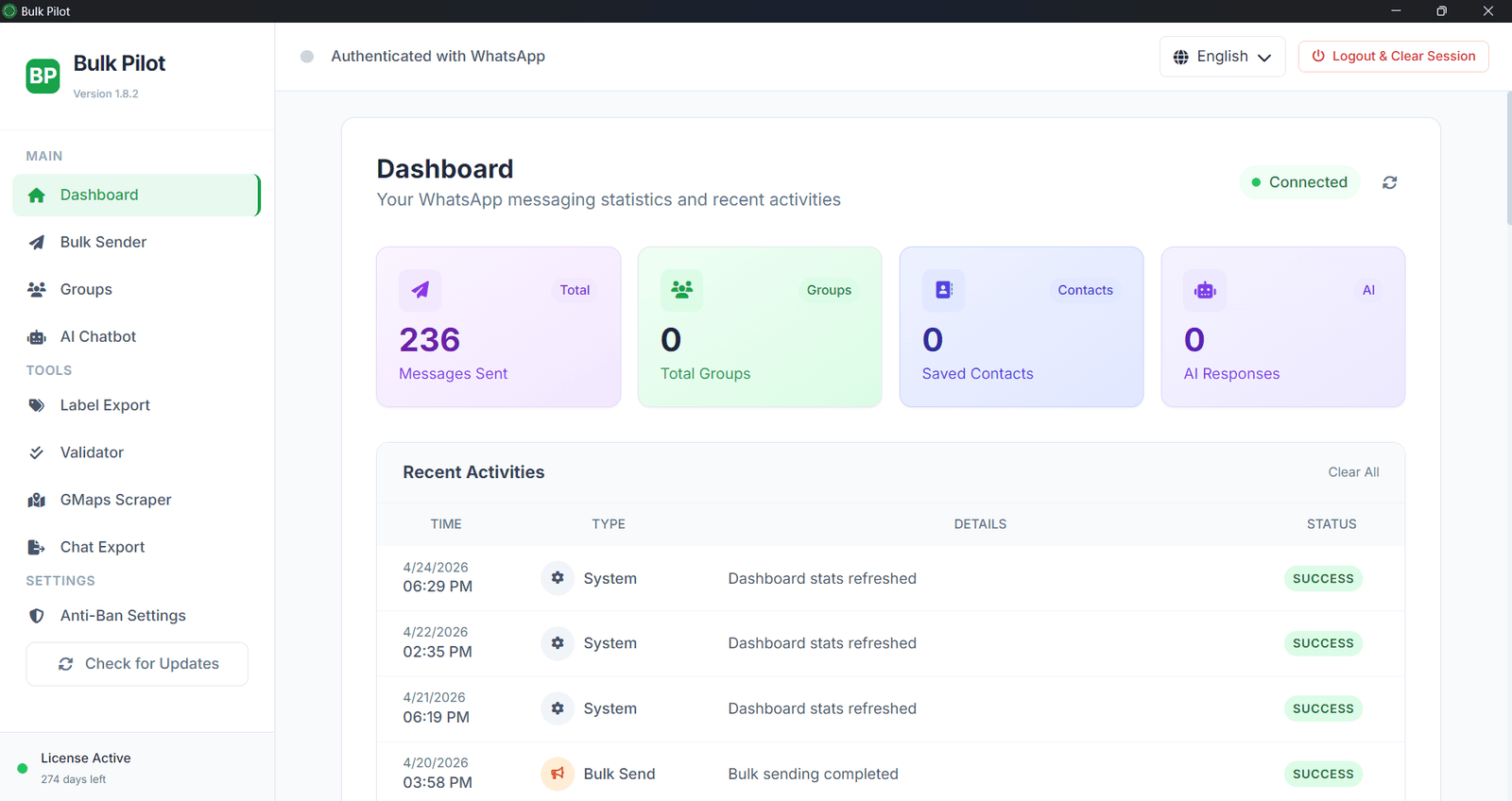
Task: Open Anti-Ban Settings
Action: coord(123,616)
